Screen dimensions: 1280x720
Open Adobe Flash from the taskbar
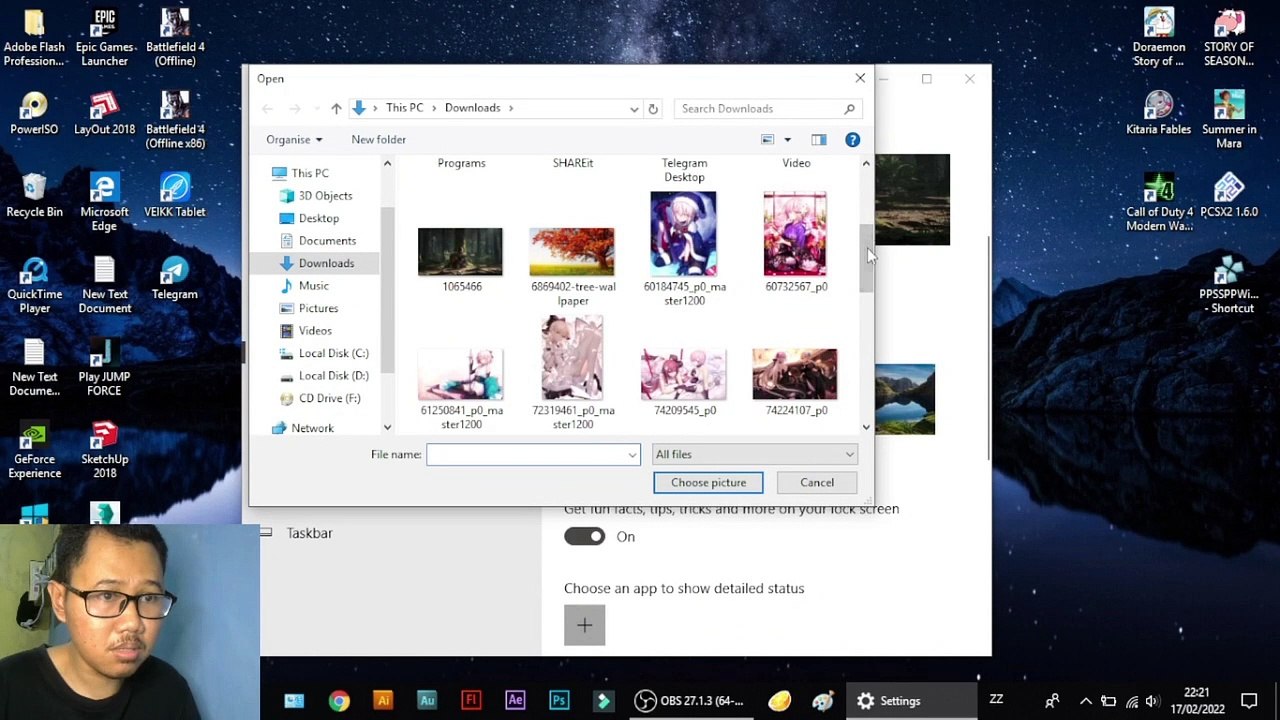(471, 701)
